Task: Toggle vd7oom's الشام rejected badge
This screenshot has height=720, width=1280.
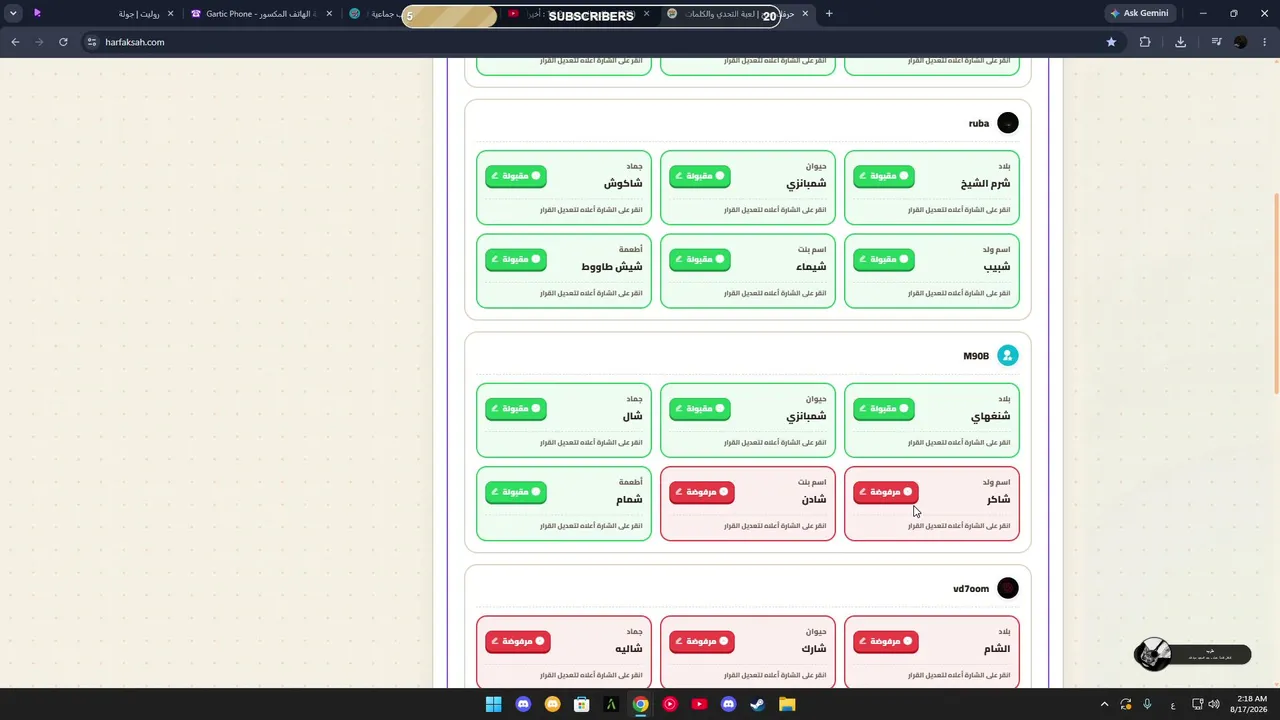Action: [x=885, y=641]
